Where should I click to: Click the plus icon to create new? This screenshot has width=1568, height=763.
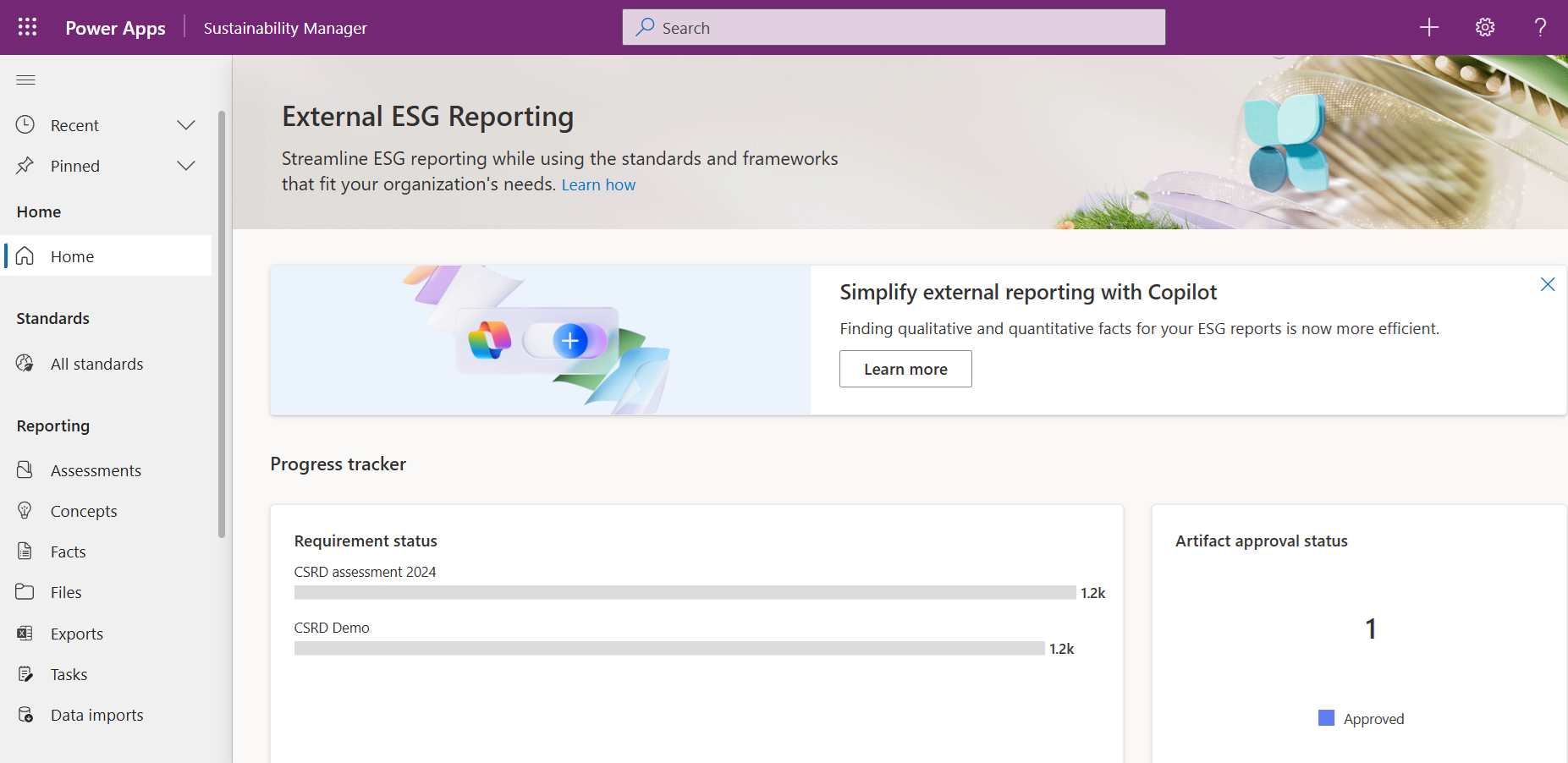tap(1429, 27)
